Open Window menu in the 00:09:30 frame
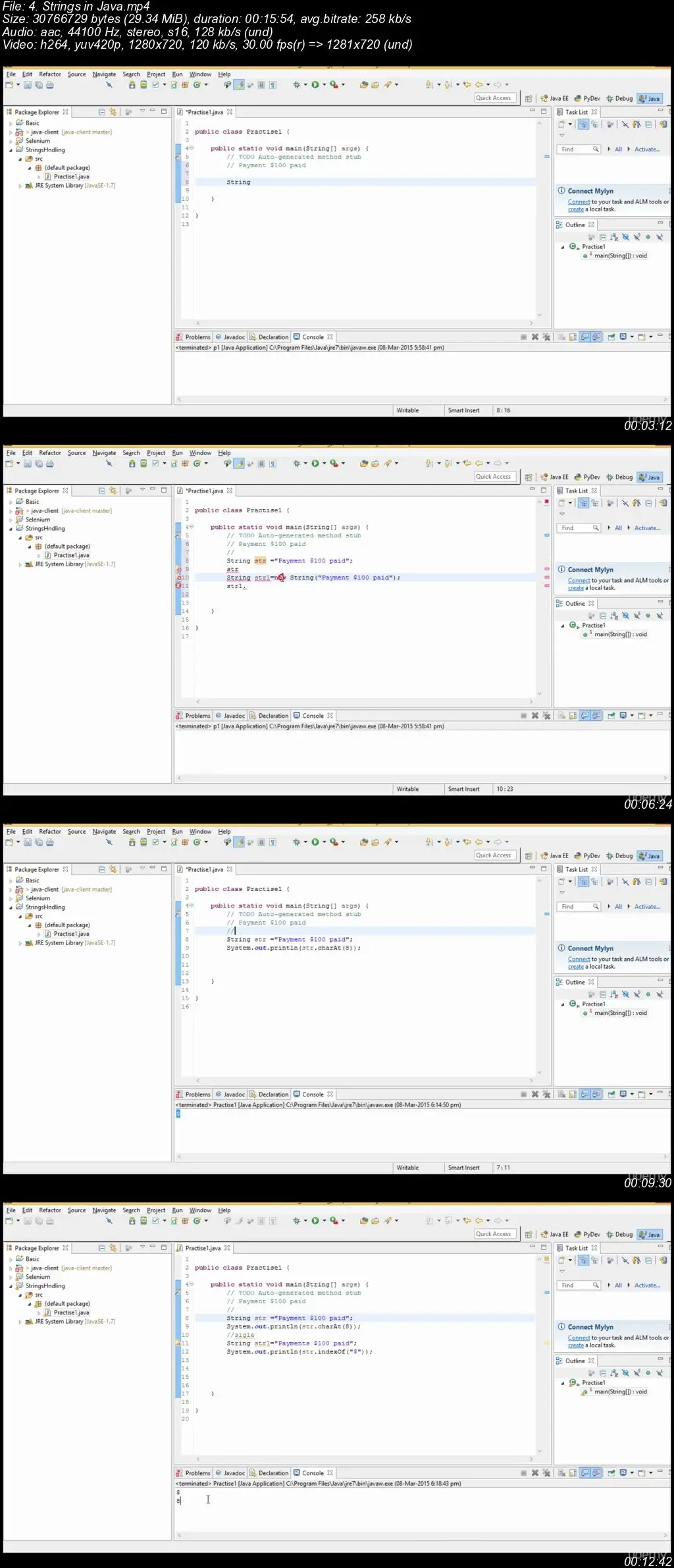Image resolution: width=674 pixels, height=1568 pixels. (200, 832)
